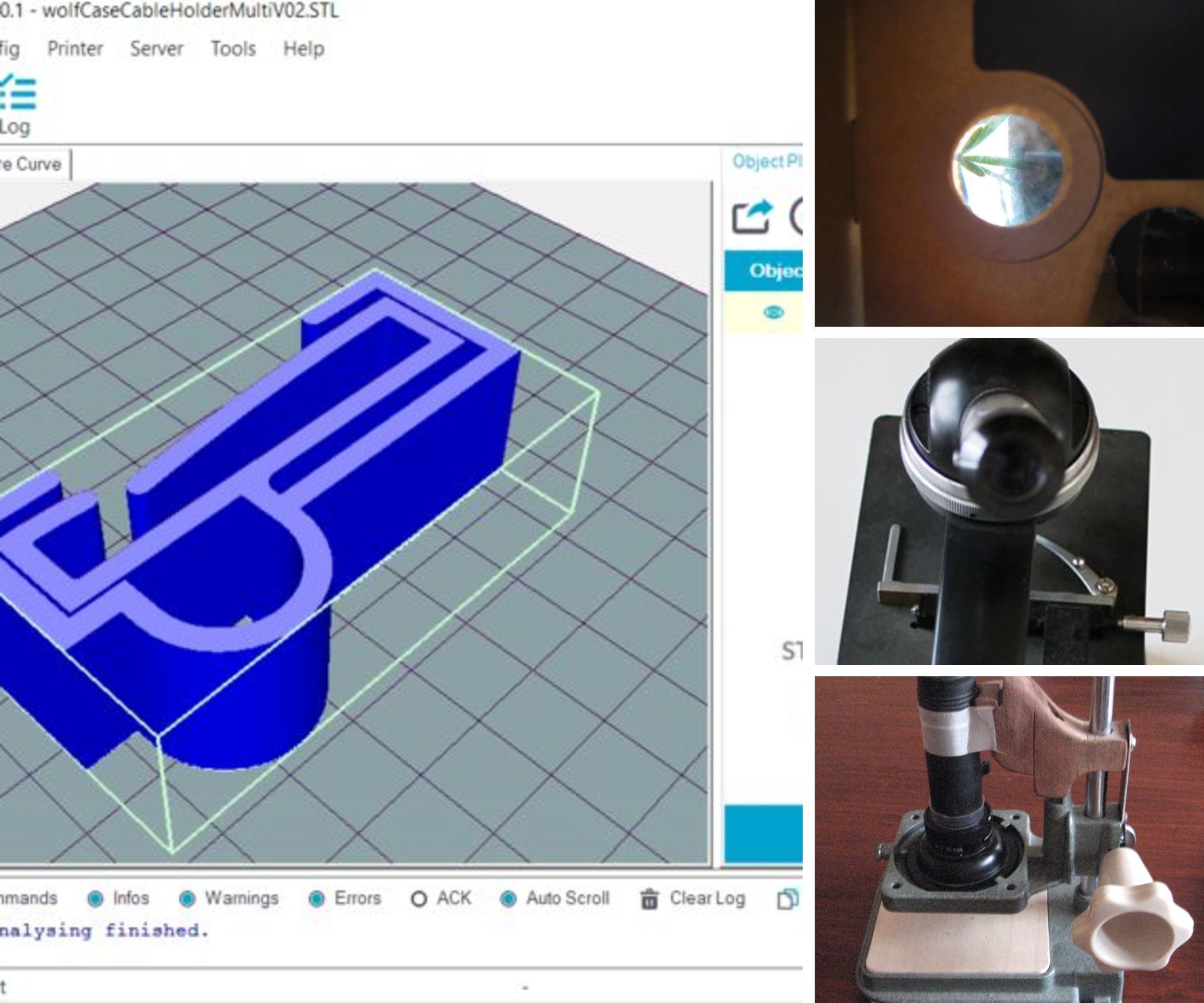Click the 'Analysing finished.' log line

click(x=104, y=930)
